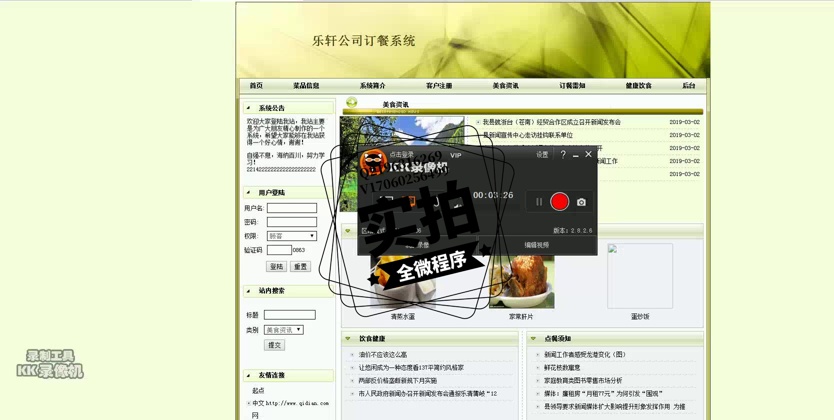Viewport: 834px width, 420px height.
Task: Open article 家庭教育类图书零售市场分析
Action: 582,381
